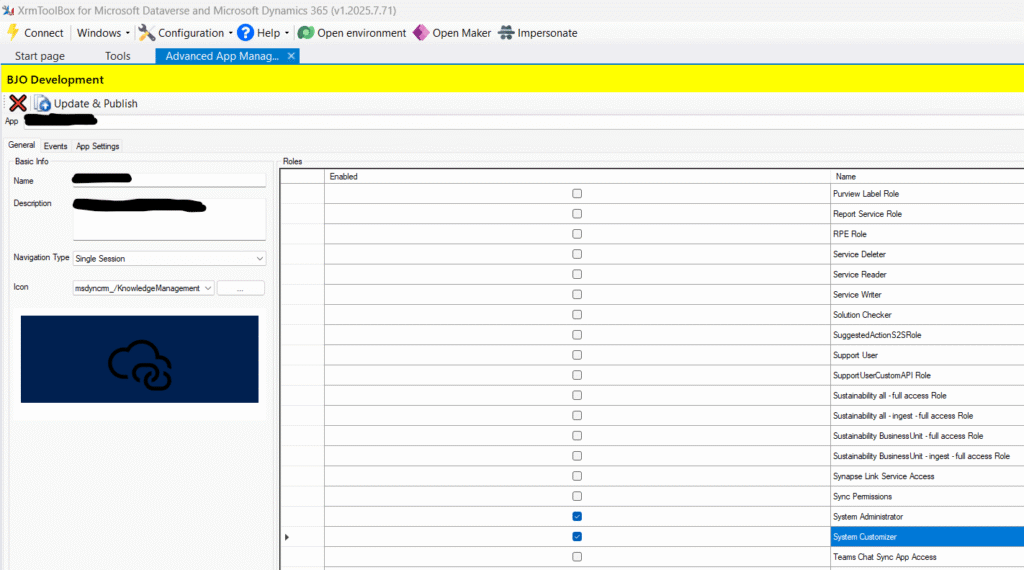Screen dimensions: 1024x570
Task: Click the Connect lightning bolt icon
Action: (13, 33)
